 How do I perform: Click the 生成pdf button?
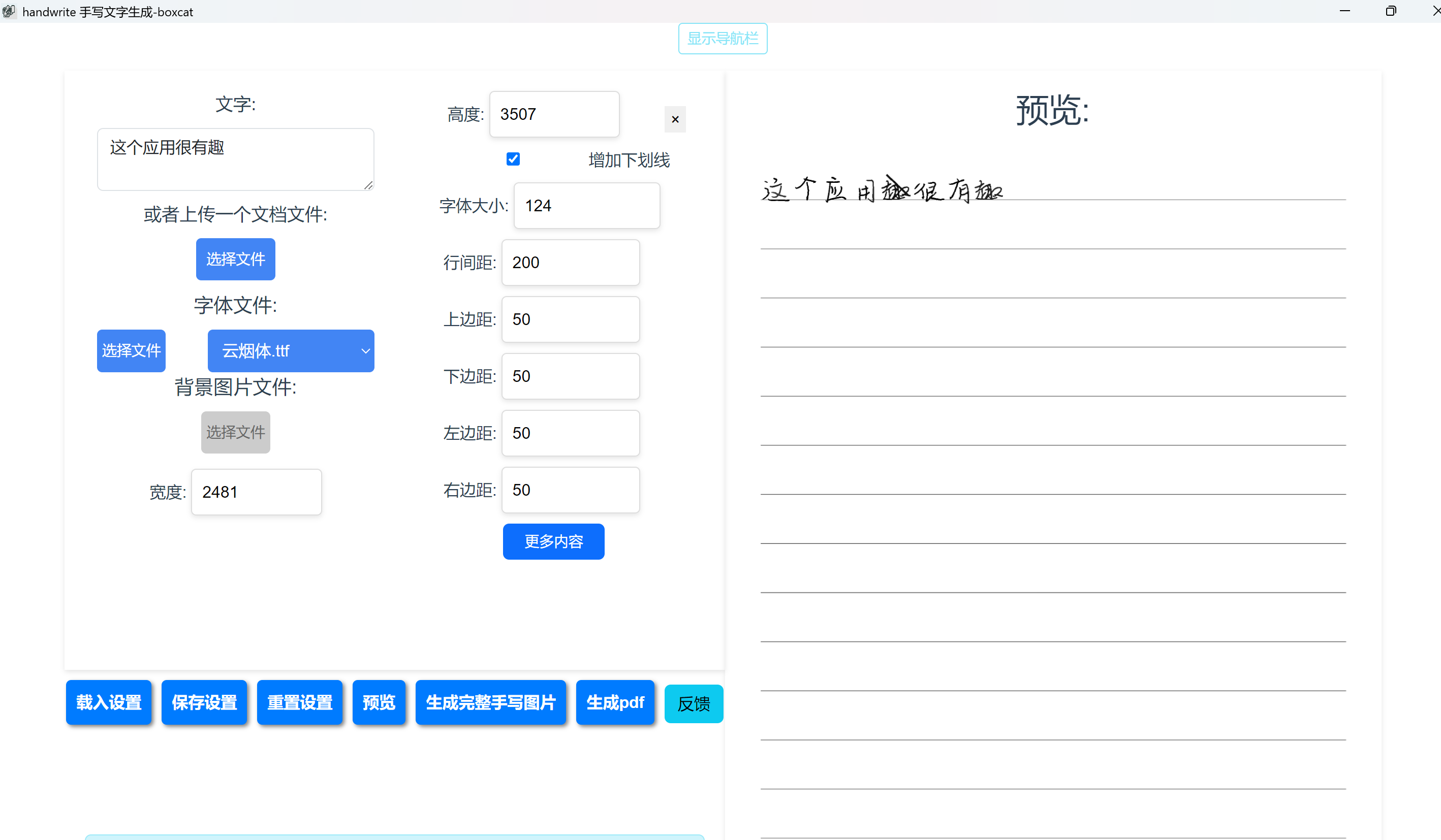(x=615, y=702)
